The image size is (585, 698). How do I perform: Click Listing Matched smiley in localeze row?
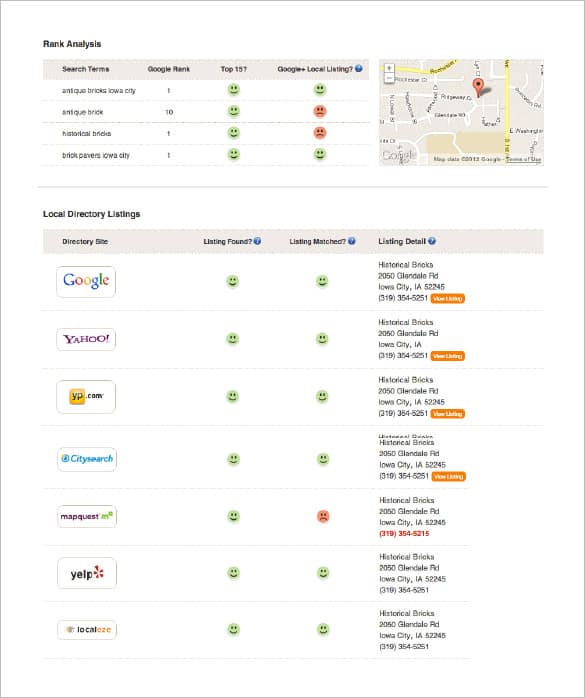(323, 629)
